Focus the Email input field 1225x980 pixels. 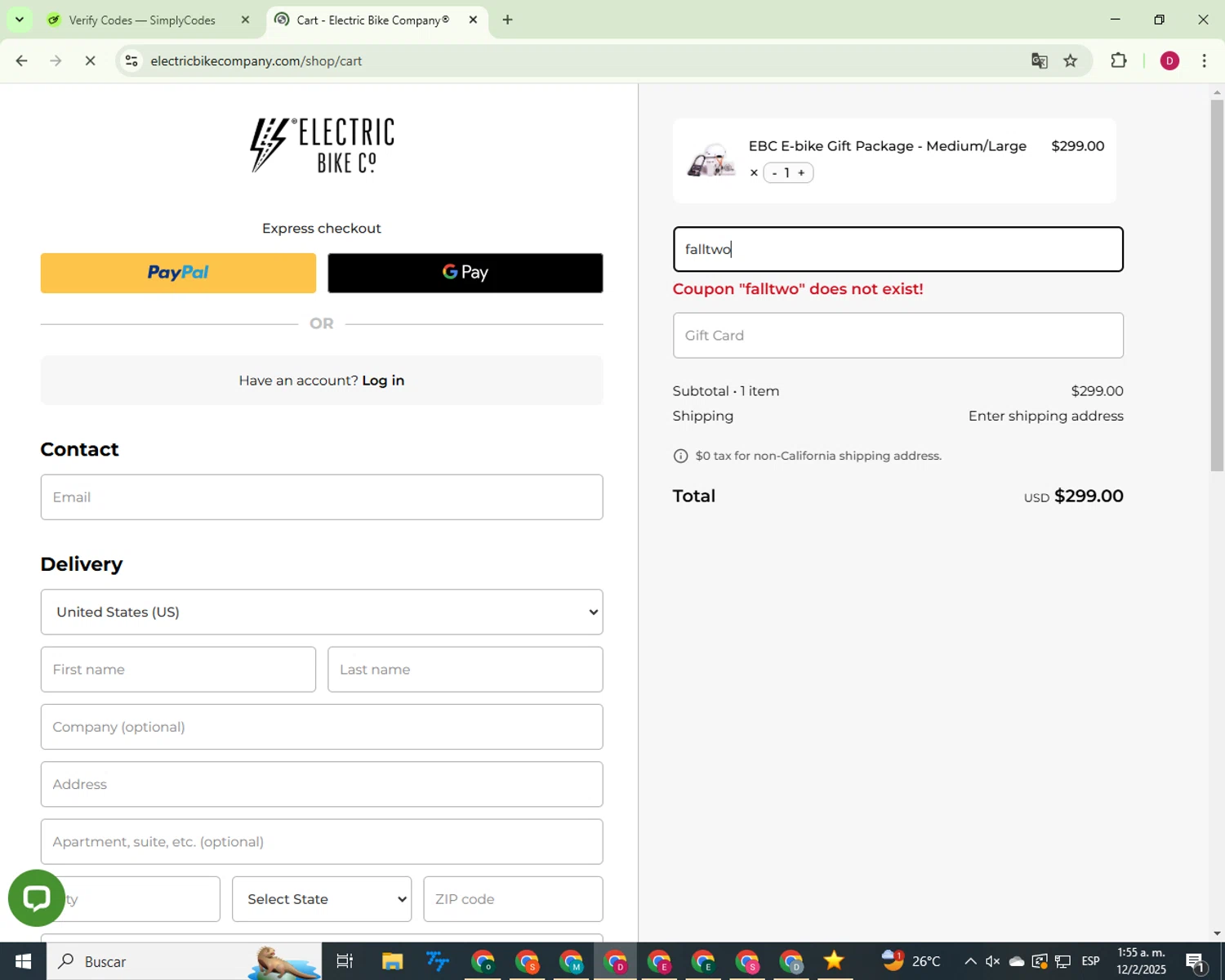pyautogui.click(x=322, y=497)
